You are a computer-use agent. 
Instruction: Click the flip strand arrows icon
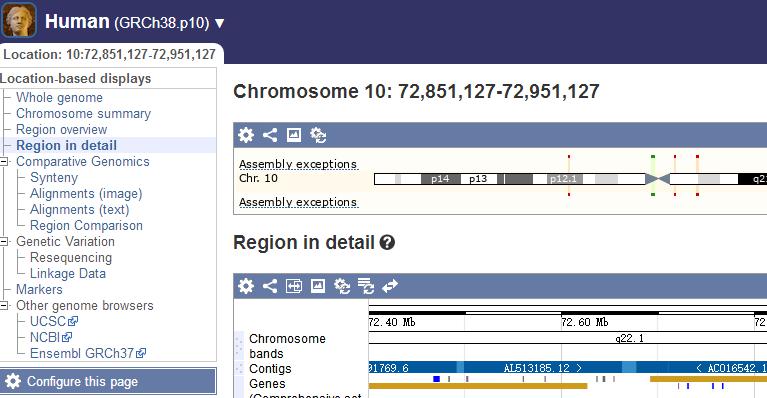(x=390, y=286)
